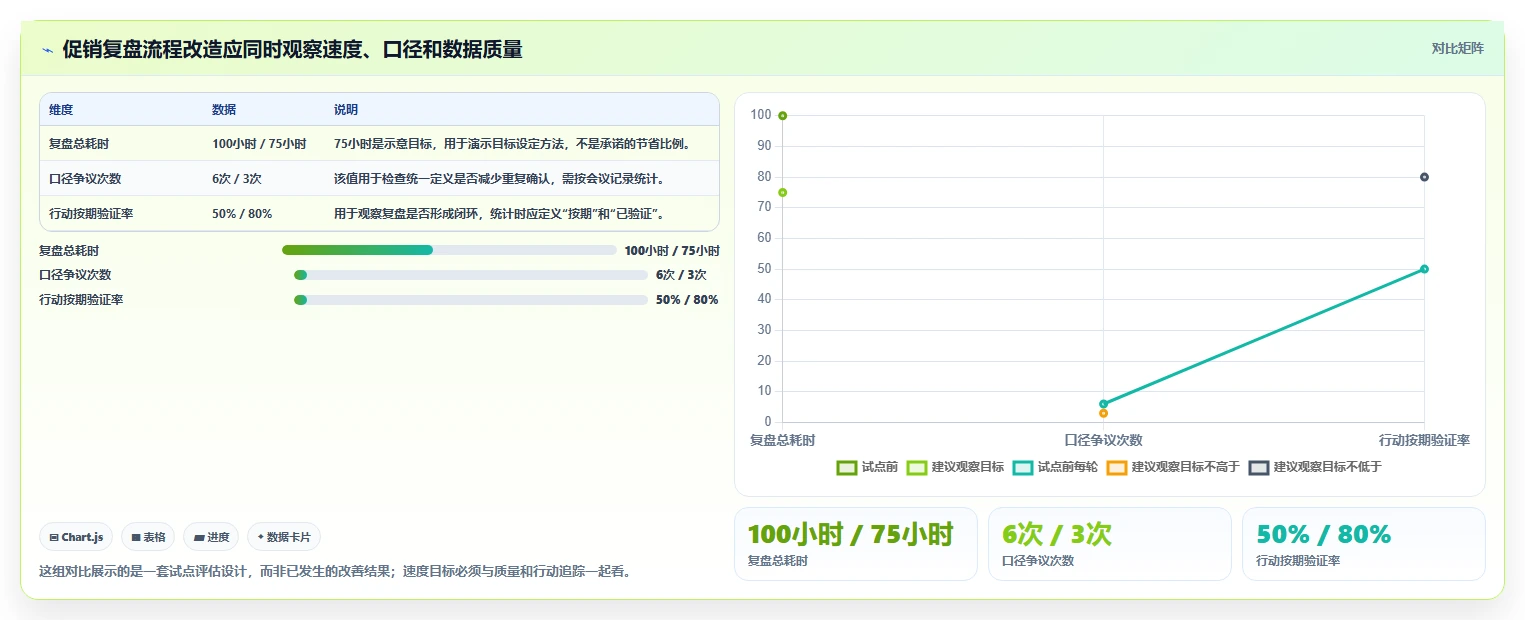This screenshot has height=620, width=1525.
Task: Click the 50% / 80% value beside the progress bar
Action: point(687,300)
